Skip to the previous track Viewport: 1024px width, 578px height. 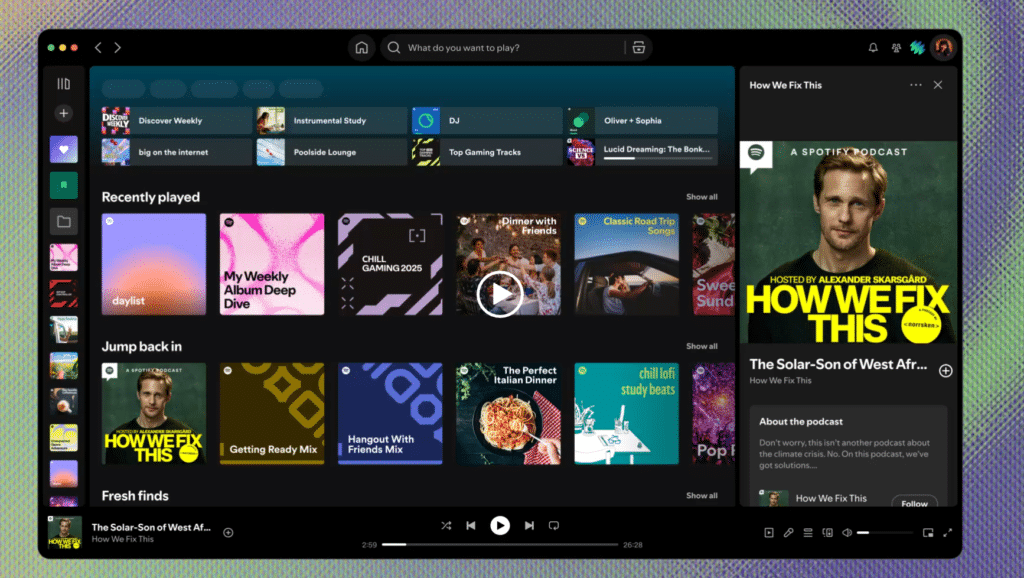tap(471, 526)
